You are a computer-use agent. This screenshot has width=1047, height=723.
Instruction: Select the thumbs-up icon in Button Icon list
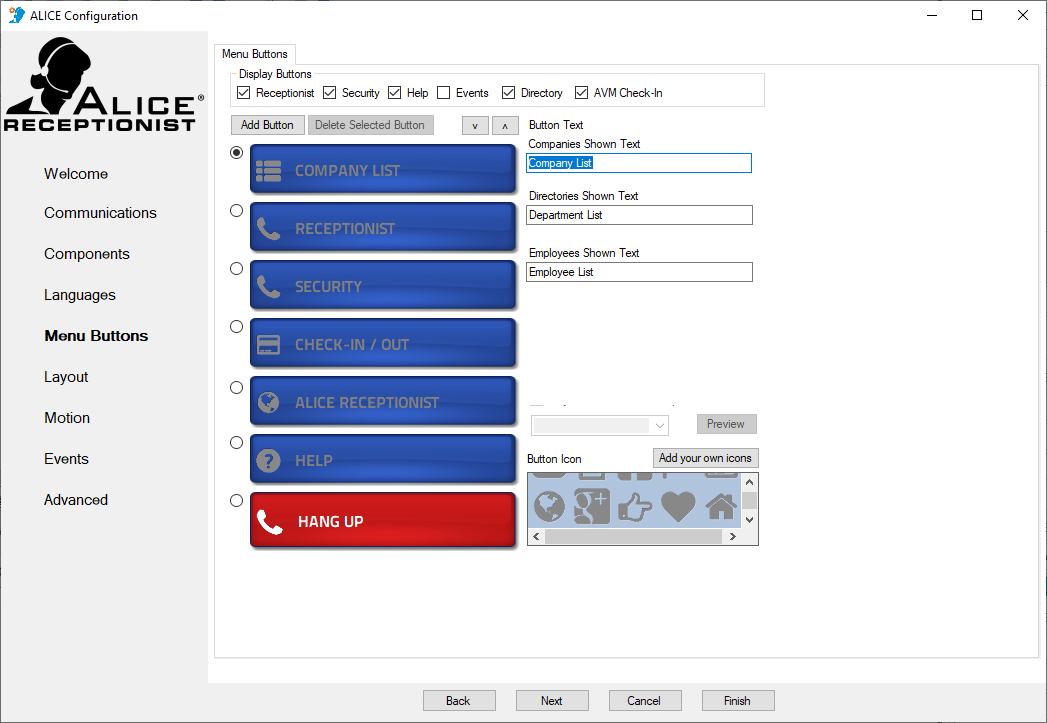click(x=634, y=507)
